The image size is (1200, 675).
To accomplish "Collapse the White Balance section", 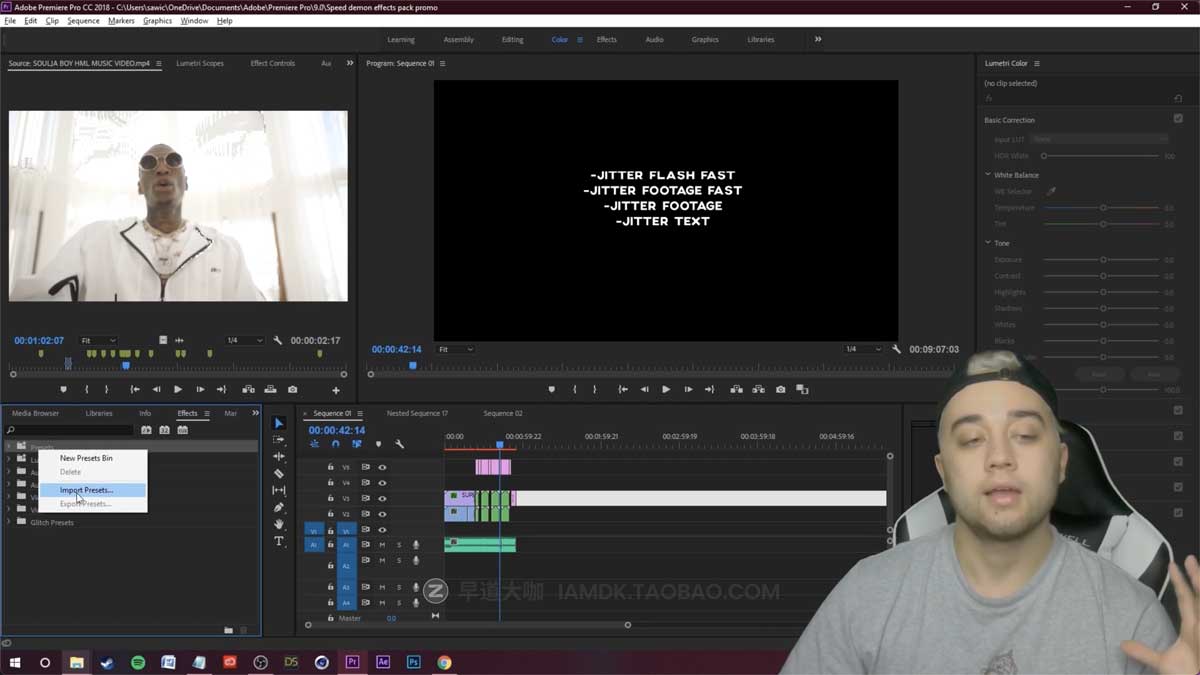I will [x=987, y=175].
